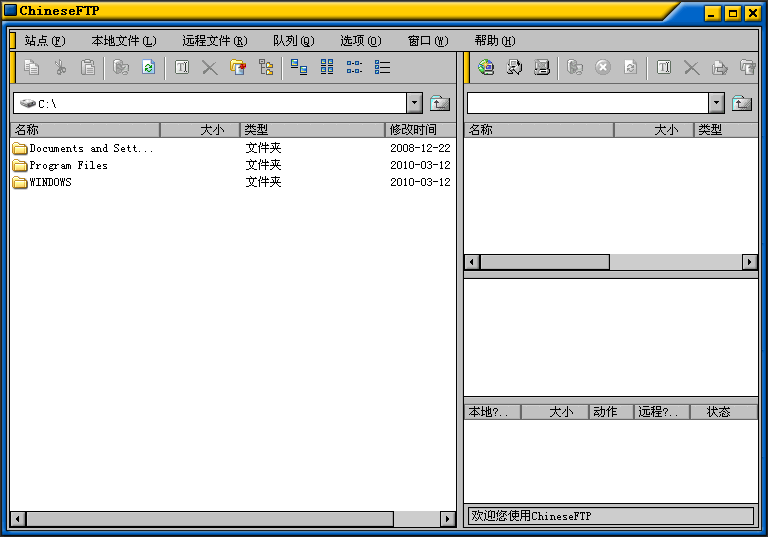This screenshot has width=768, height=537.
Task: Click local pane horizontal scrollbar left arrow
Action: coord(18,519)
